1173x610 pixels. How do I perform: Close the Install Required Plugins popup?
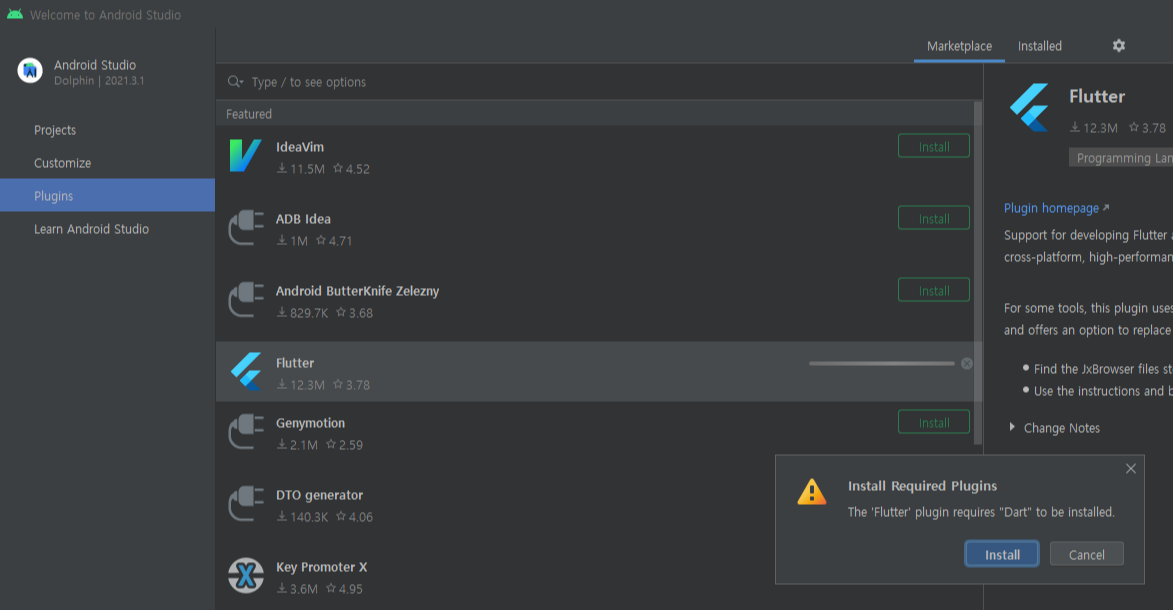tap(1130, 468)
